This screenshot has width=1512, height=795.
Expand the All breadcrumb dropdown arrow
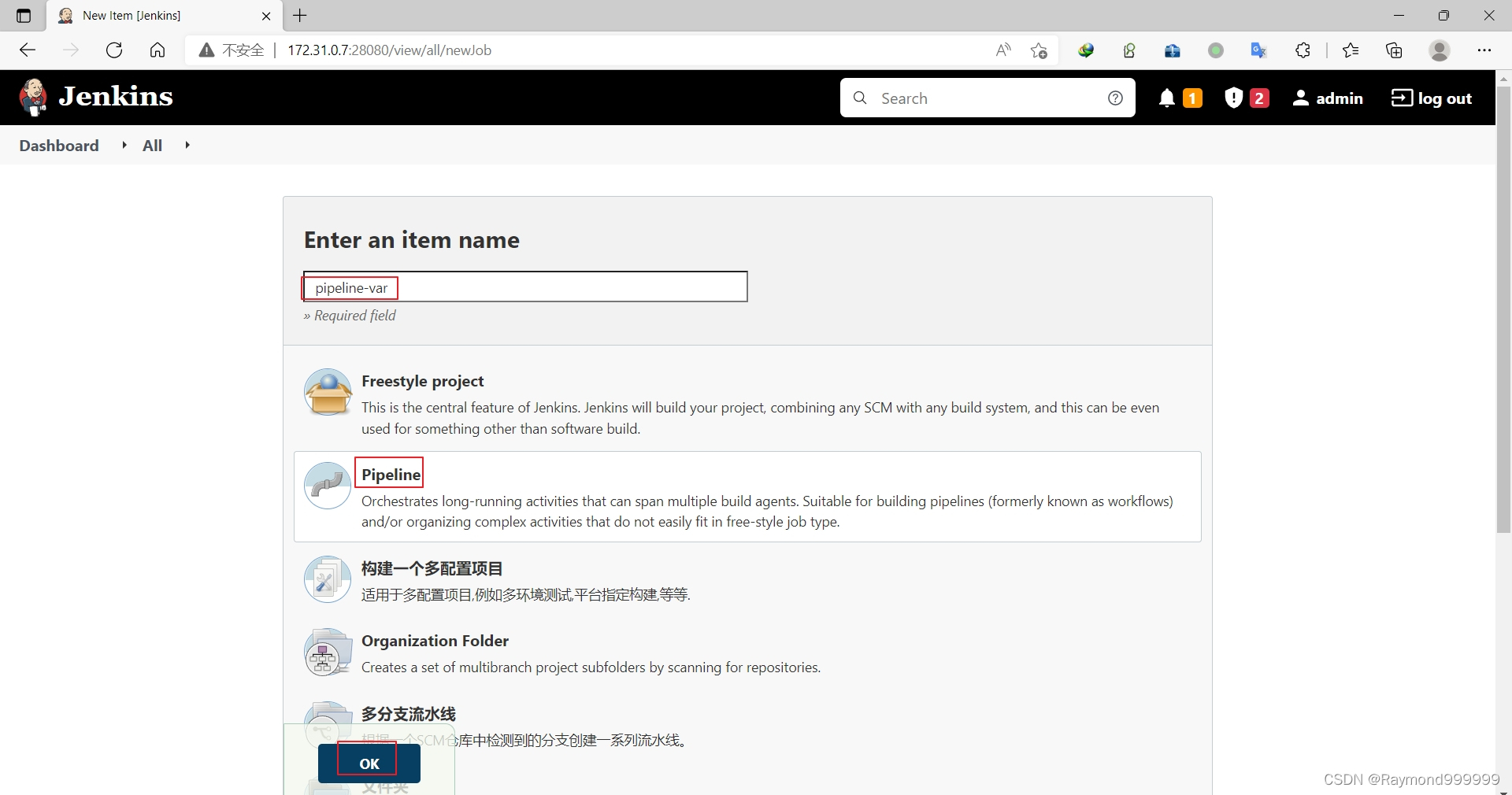[187, 145]
